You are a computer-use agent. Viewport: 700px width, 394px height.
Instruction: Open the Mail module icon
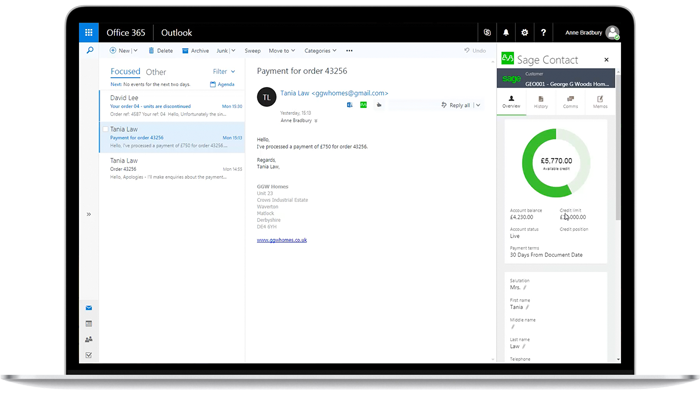pyautogui.click(x=89, y=308)
